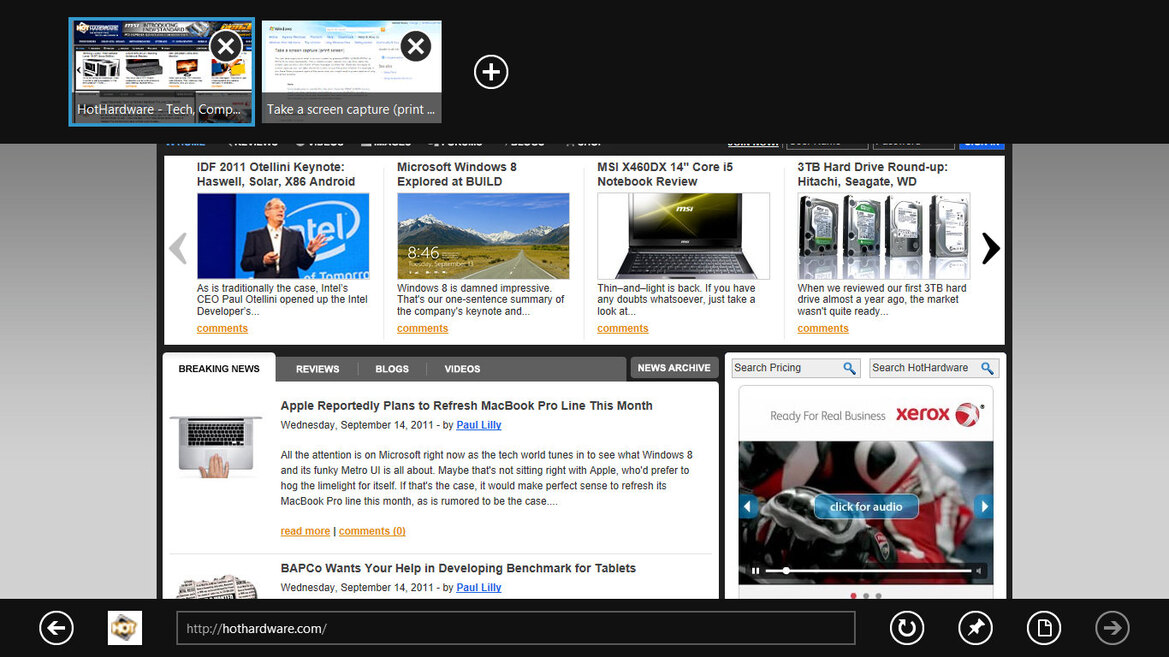Screen dimensions: 1169x657
Task: Go to previous slide in Xerox ad
Action: [748, 506]
